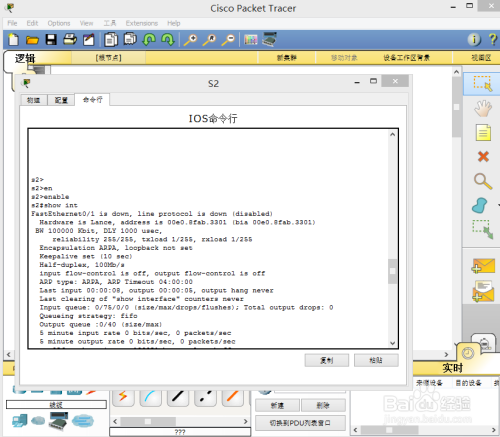Viewport: 500px width, 437px height.
Task: Pick the Place Note tool
Action: click(483, 132)
